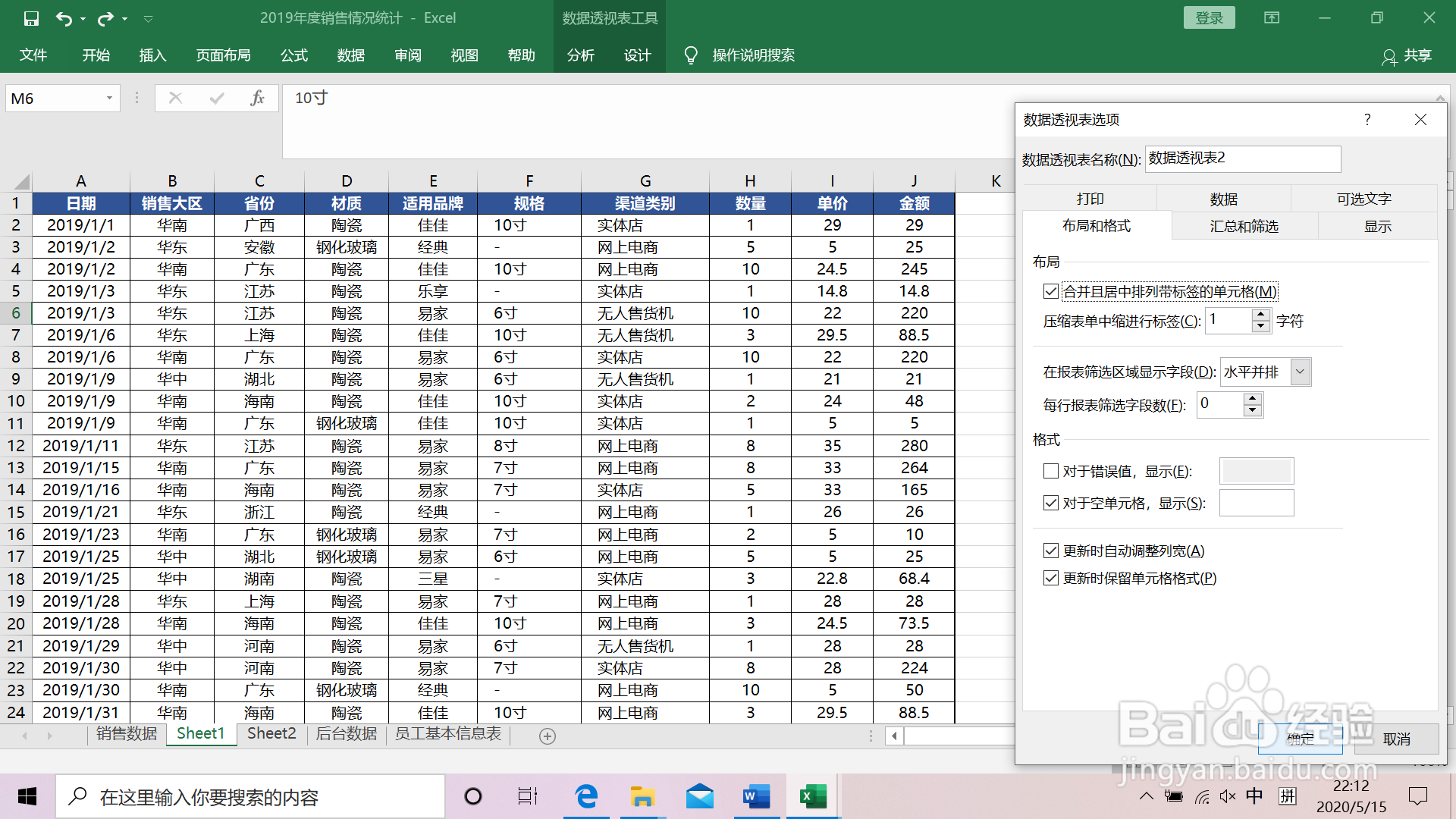Click the 取消 button in dialog
The image size is (1456, 819).
click(x=1397, y=739)
